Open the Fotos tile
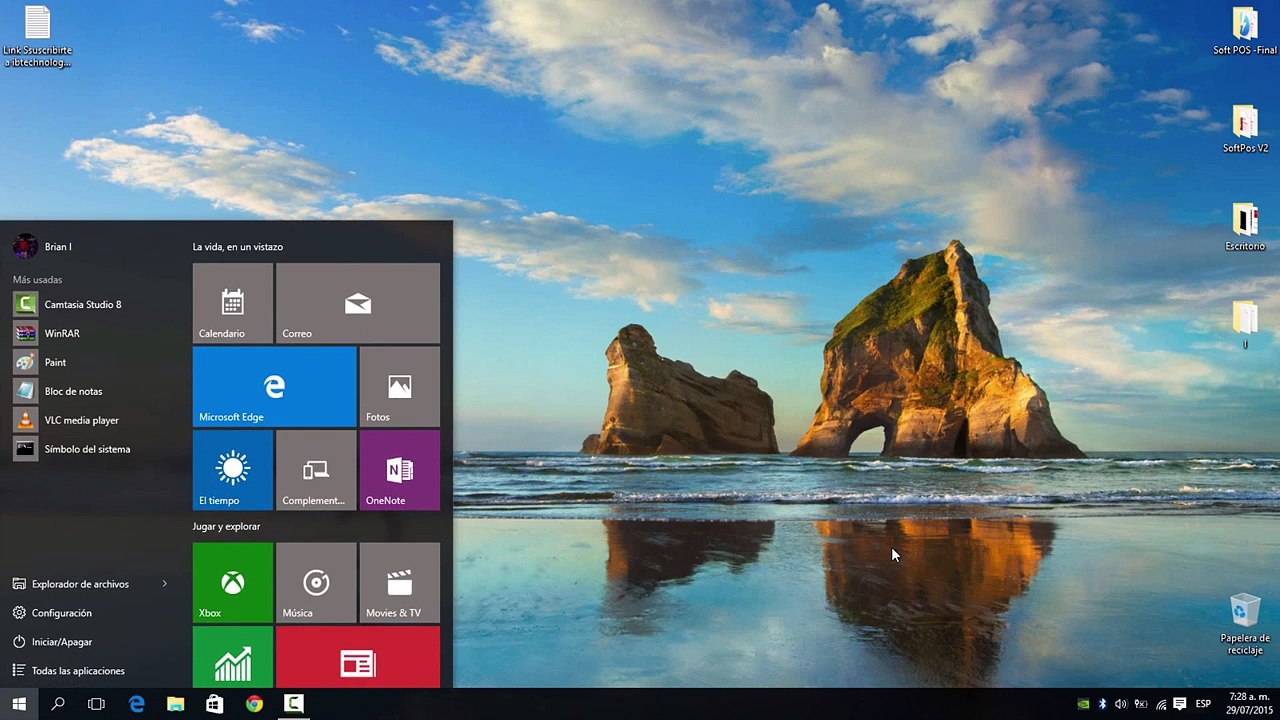The width and height of the screenshot is (1280, 720). click(x=400, y=386)
